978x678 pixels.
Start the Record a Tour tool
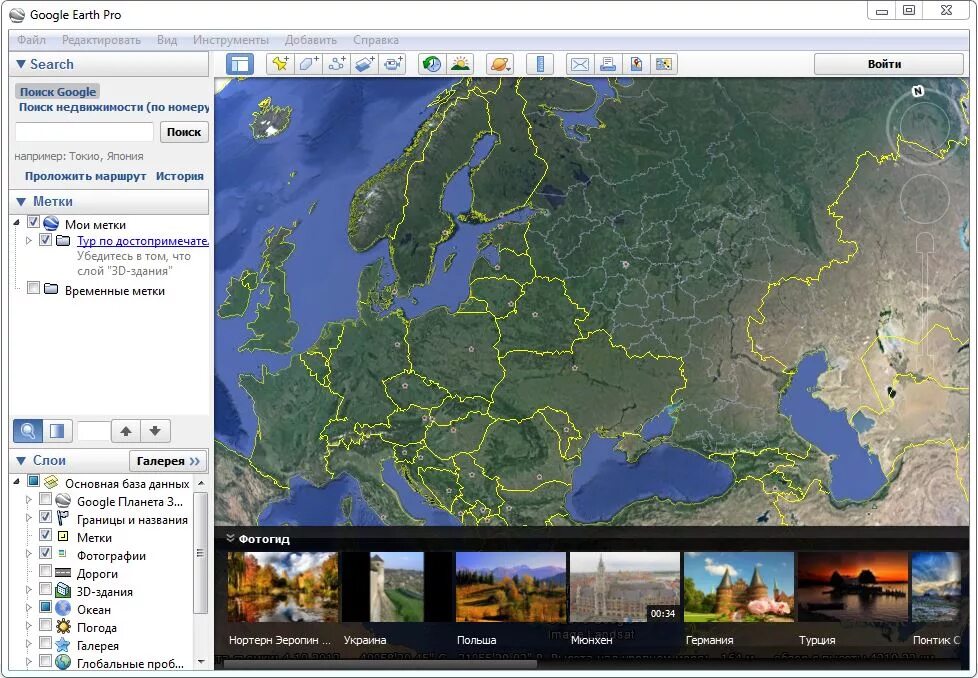[394, 64]
